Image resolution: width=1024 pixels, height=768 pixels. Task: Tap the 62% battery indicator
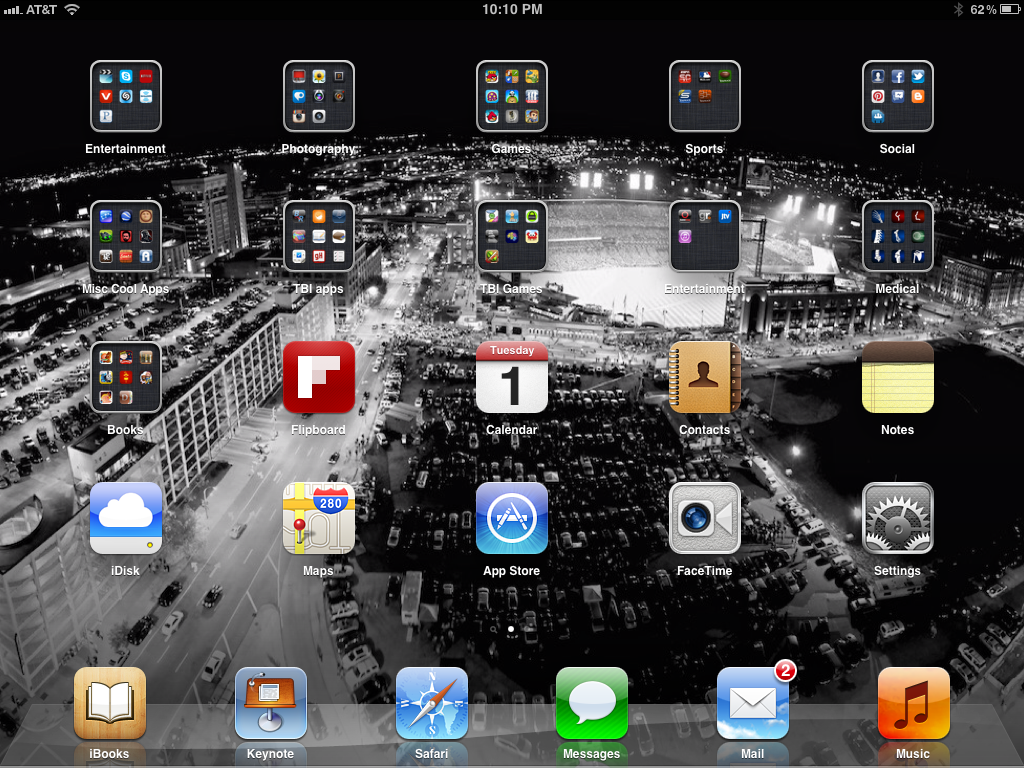(x=993, y=9)
